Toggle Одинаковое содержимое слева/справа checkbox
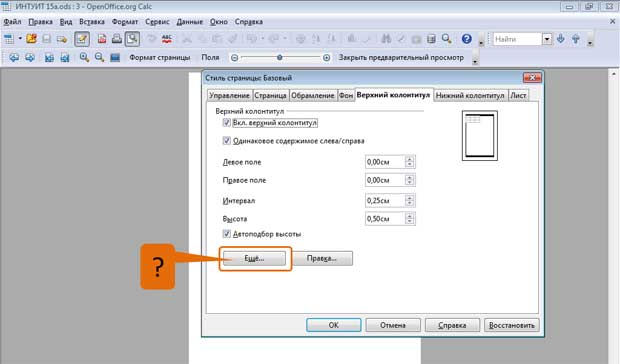620x364 pixels. pyautogui.click(x=227, y=141)
